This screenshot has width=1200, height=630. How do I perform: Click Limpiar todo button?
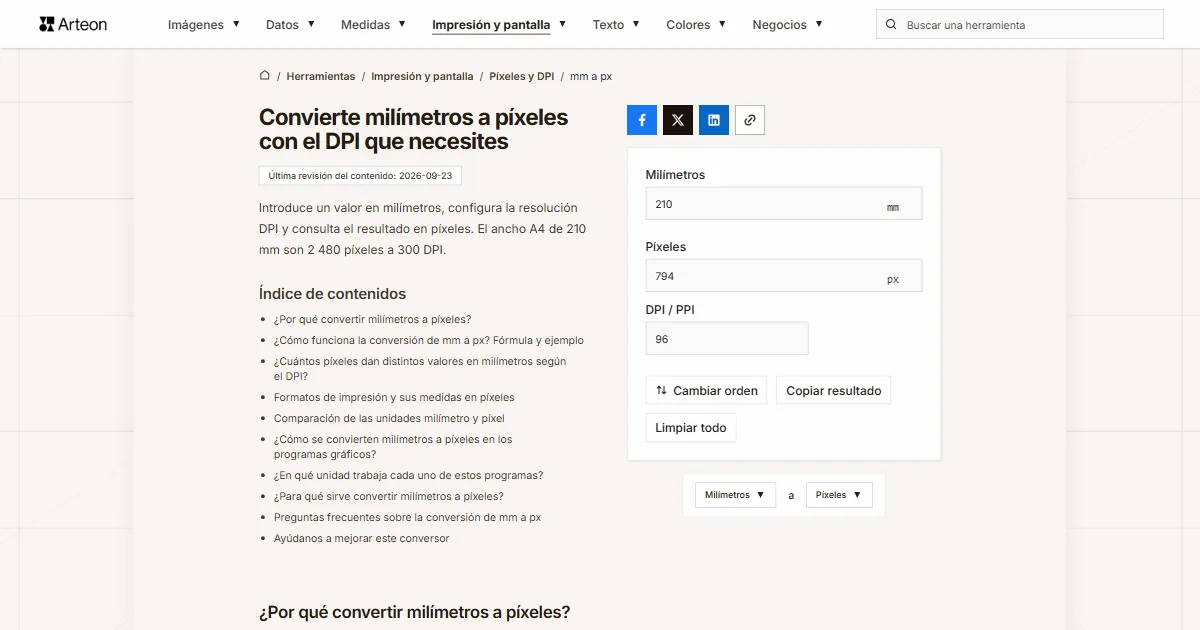coord(691,428)
